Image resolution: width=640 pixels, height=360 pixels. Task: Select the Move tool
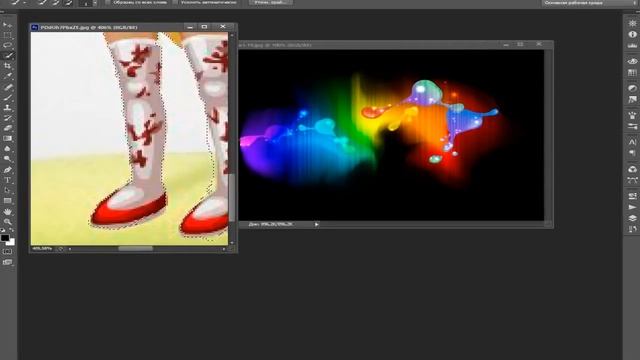tap(7, 25)
